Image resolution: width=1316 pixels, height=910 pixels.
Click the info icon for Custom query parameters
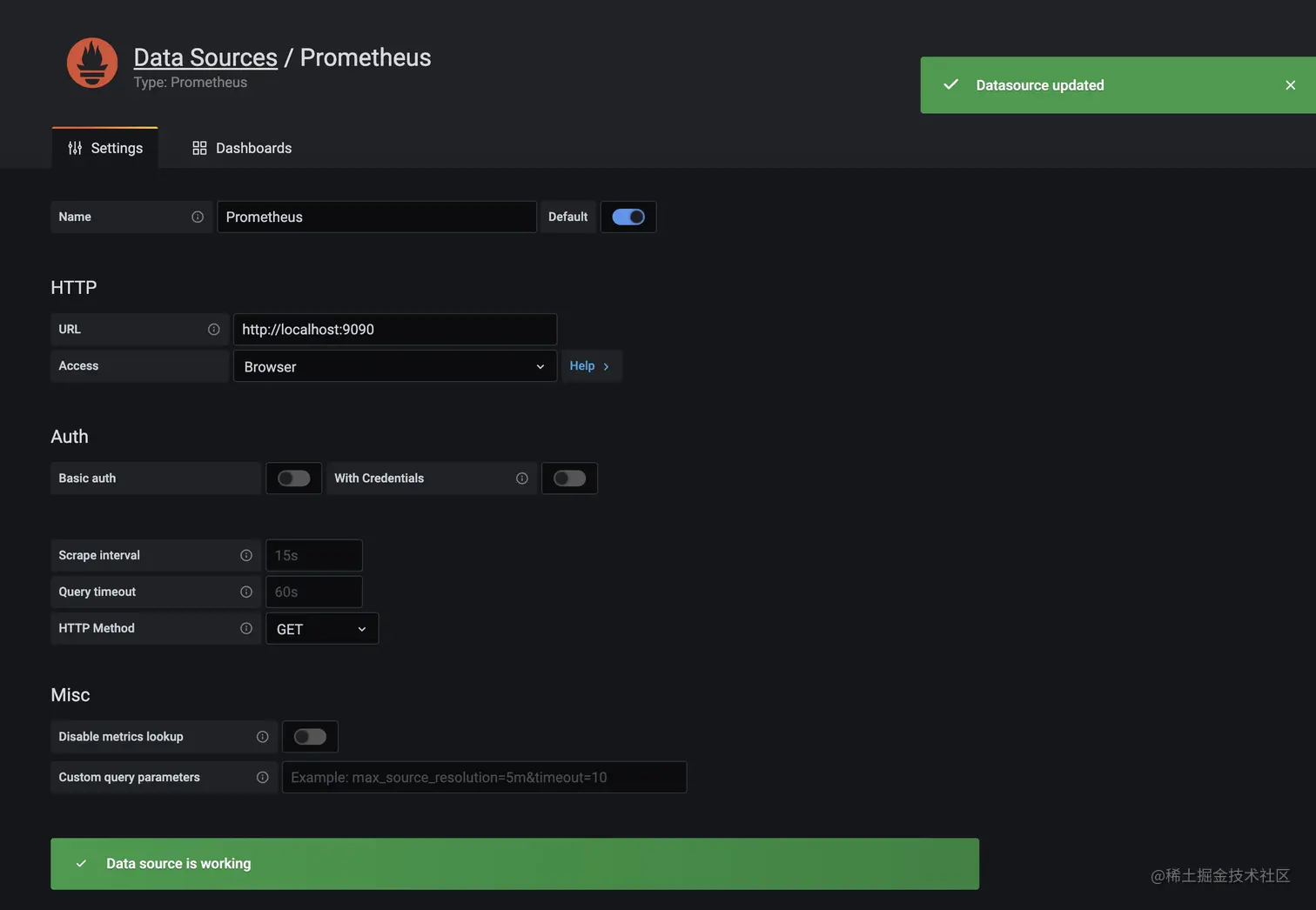coord(262,777)
